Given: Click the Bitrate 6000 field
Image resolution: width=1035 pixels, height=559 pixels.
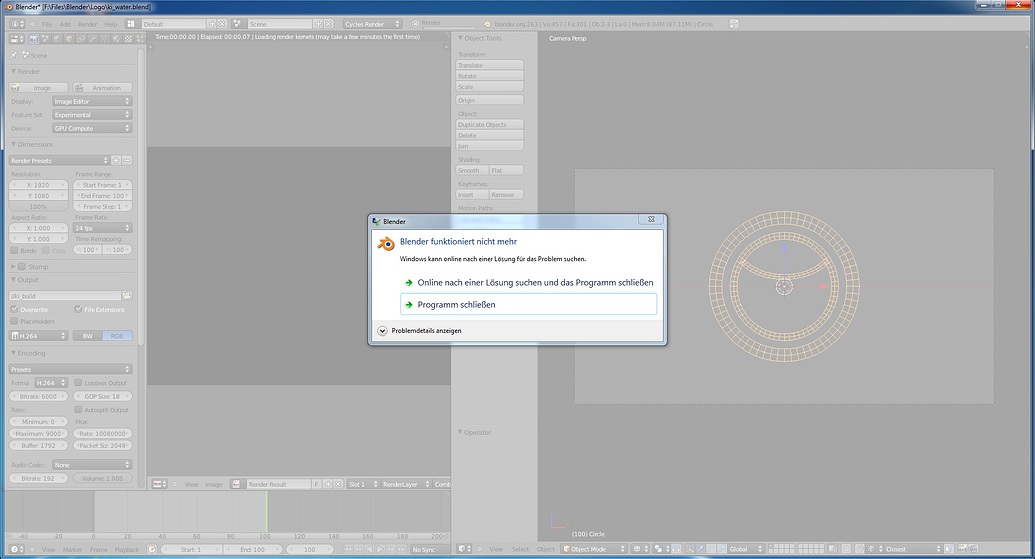Looking at the screenshot, I should (38, 397).
